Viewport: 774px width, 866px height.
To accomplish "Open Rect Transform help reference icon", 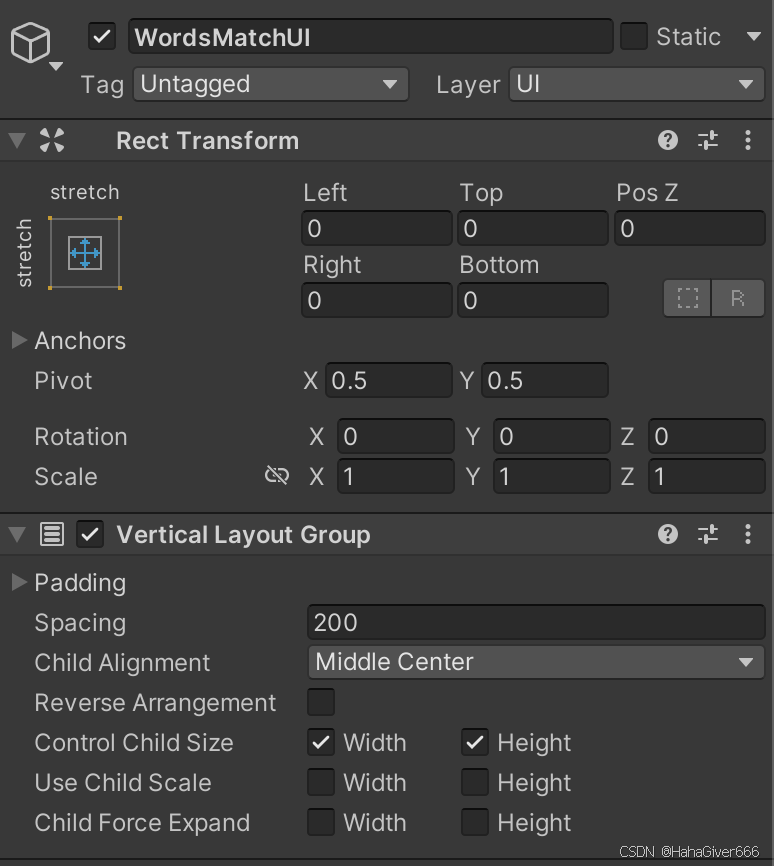I will click(668, 140).
